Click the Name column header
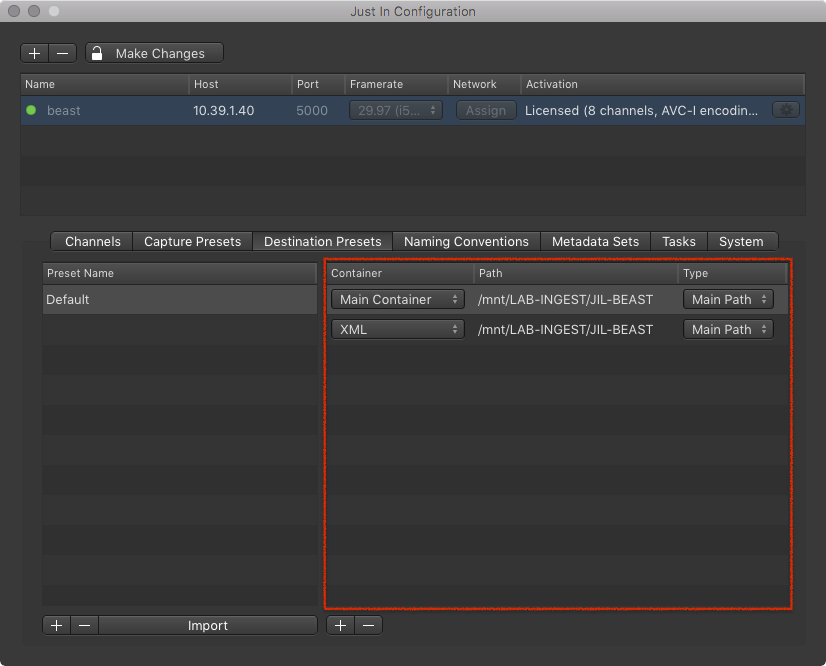 click(105, 84)
